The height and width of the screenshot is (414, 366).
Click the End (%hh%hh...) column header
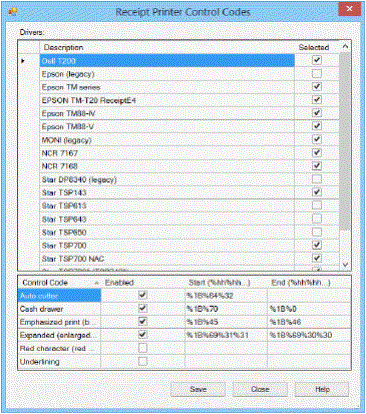309,283
